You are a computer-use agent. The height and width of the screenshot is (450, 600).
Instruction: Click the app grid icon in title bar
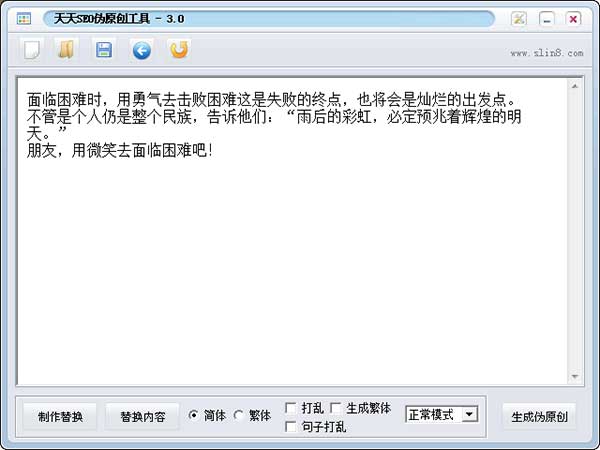(x=24, y=18)
